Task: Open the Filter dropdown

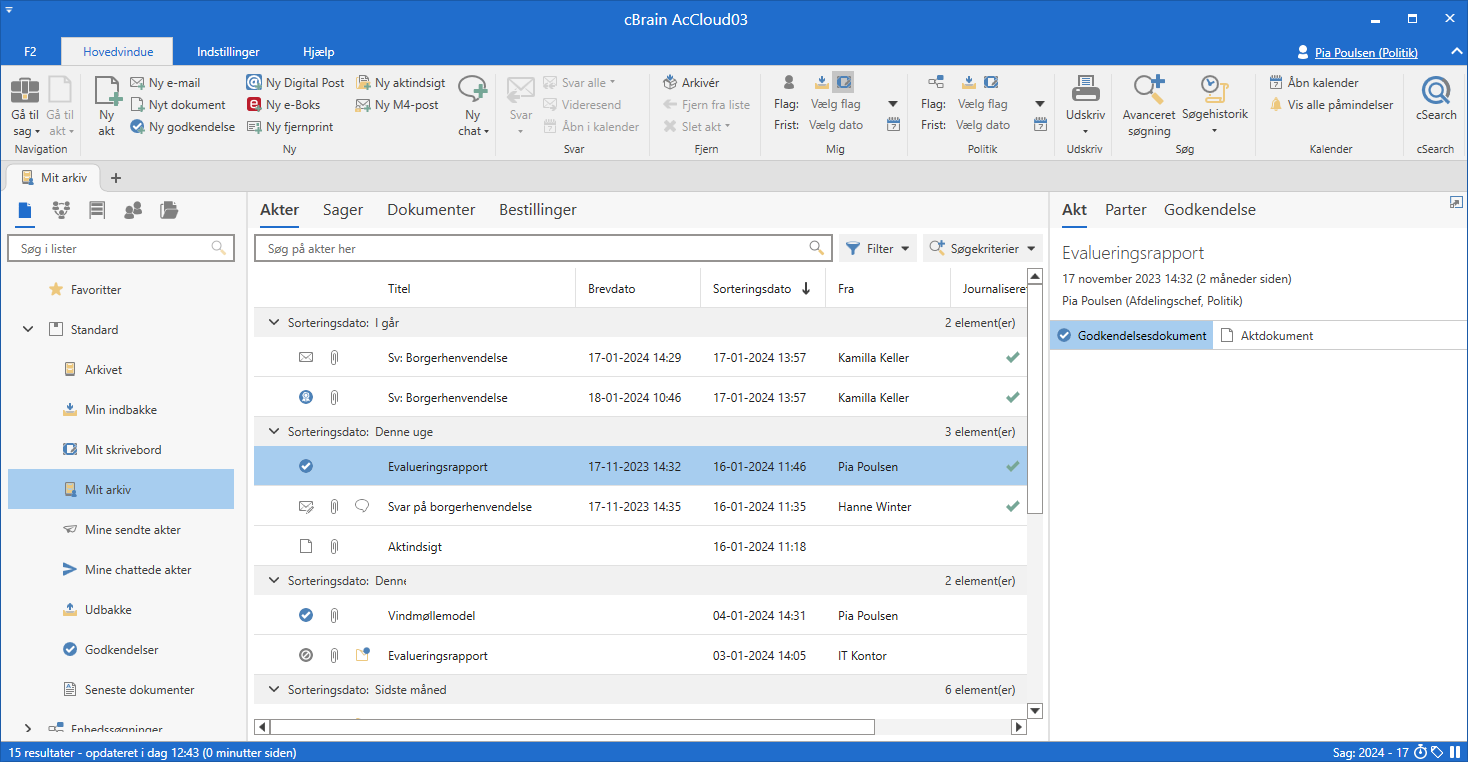Action: pyautogui.click(x=877, y=249)
